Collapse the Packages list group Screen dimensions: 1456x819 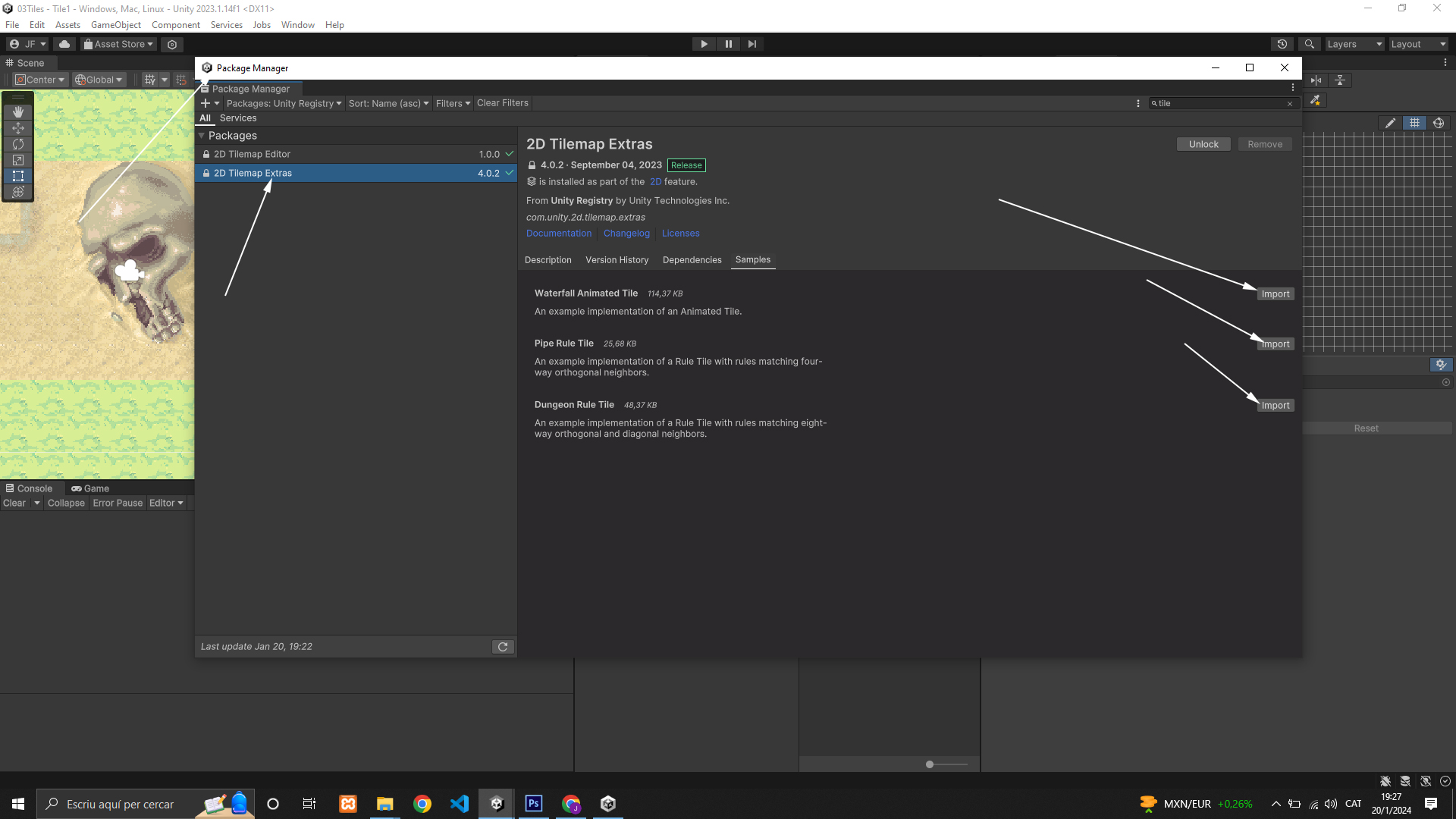pyautogui.click(x=202, y=136)
